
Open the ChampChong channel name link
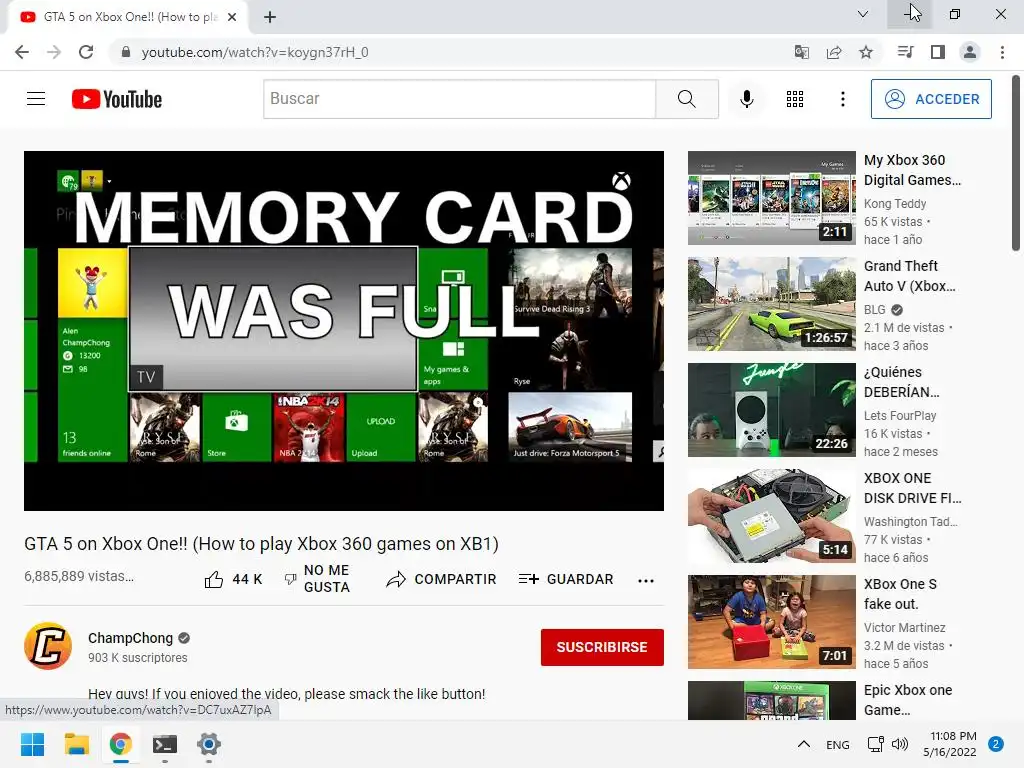coord(131,638)
